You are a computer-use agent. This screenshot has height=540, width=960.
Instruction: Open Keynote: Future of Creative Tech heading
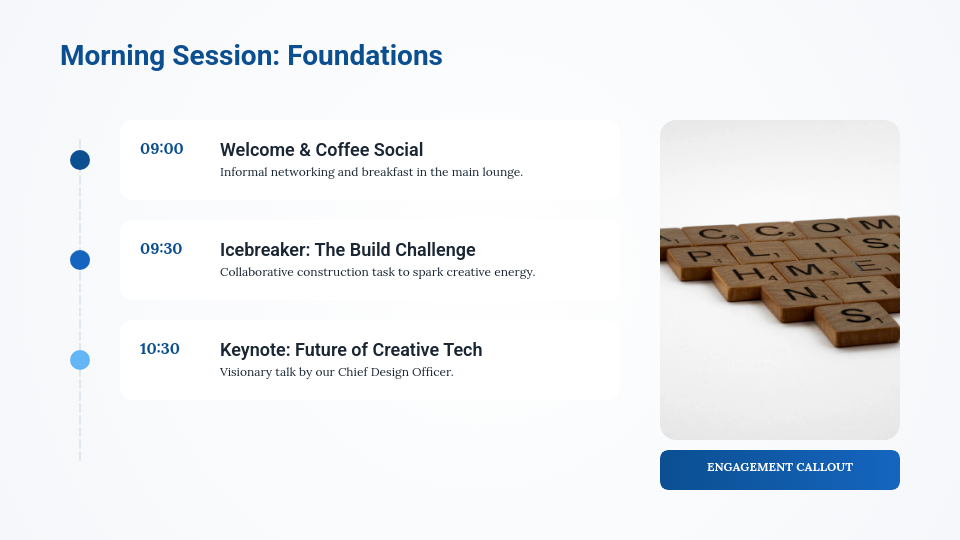click(x=351, y=350)
